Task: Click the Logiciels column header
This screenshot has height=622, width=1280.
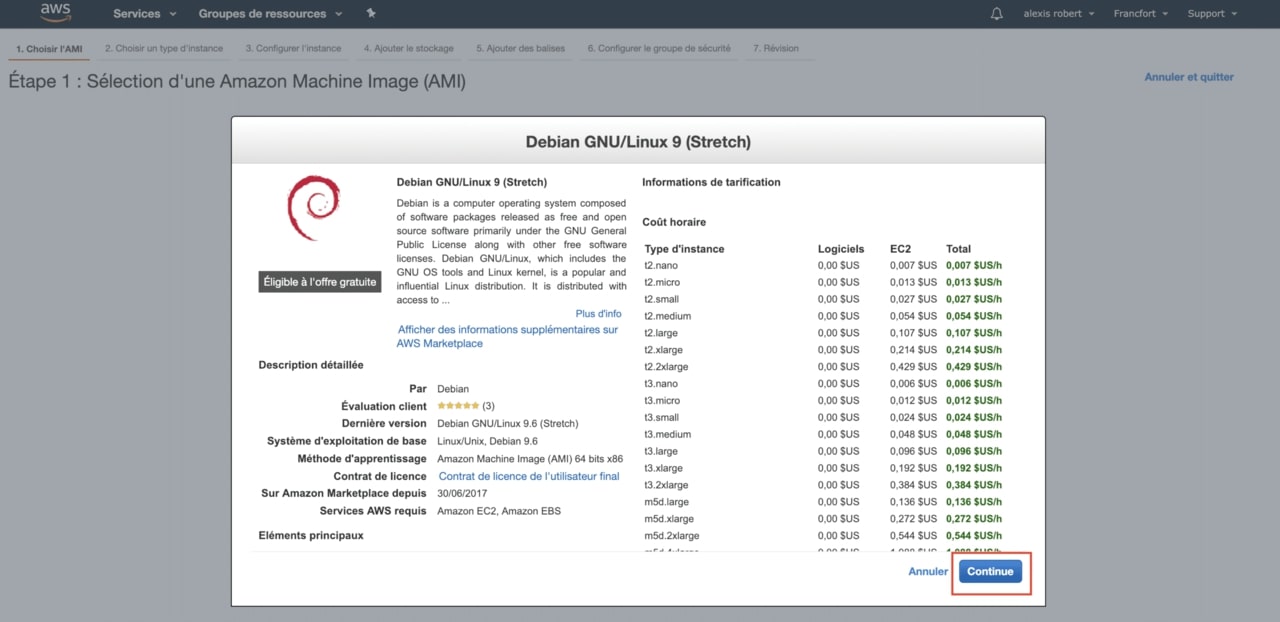Action: coord(841,249)
